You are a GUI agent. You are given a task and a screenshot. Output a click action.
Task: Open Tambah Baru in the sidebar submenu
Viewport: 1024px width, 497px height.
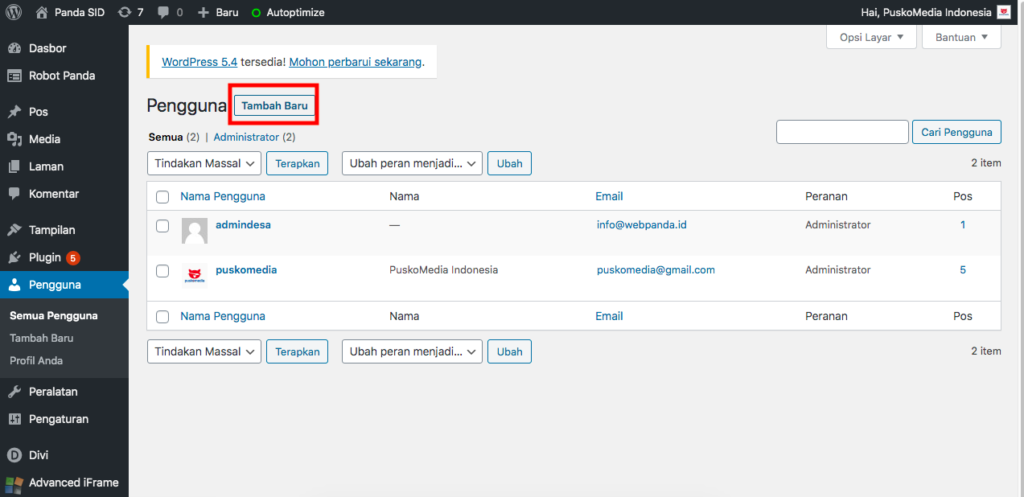point(41,338)
